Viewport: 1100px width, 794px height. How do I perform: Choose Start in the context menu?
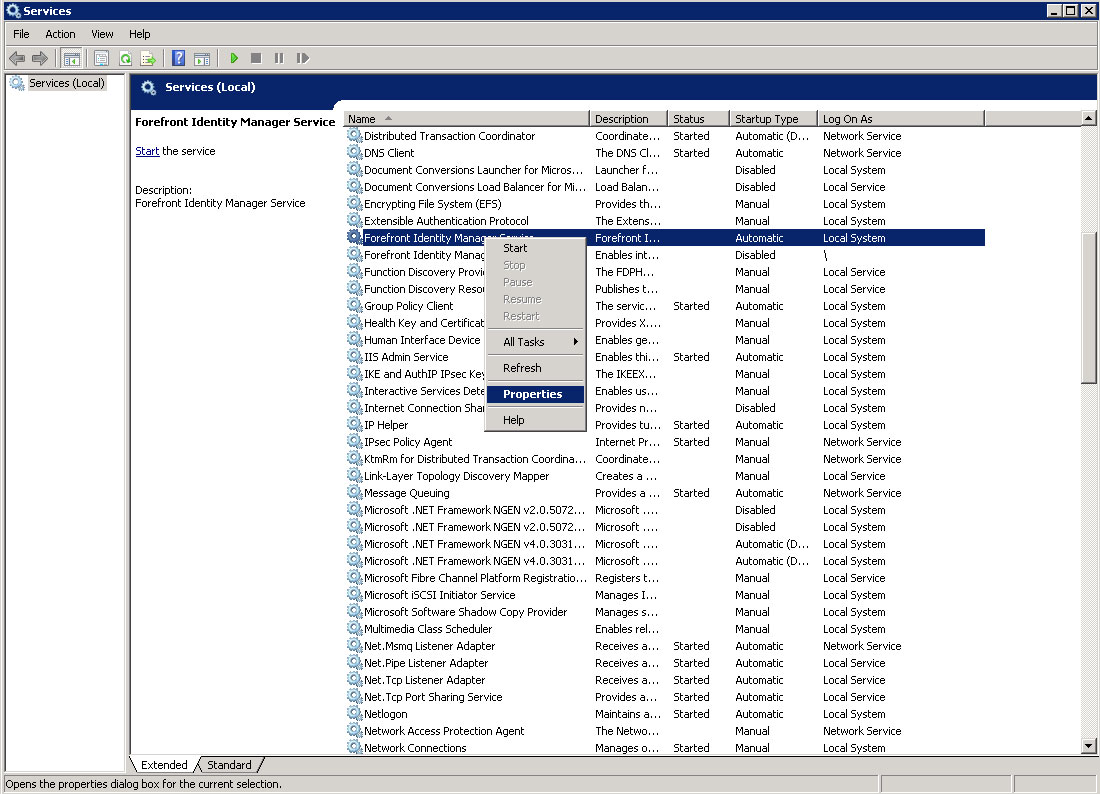535,248
